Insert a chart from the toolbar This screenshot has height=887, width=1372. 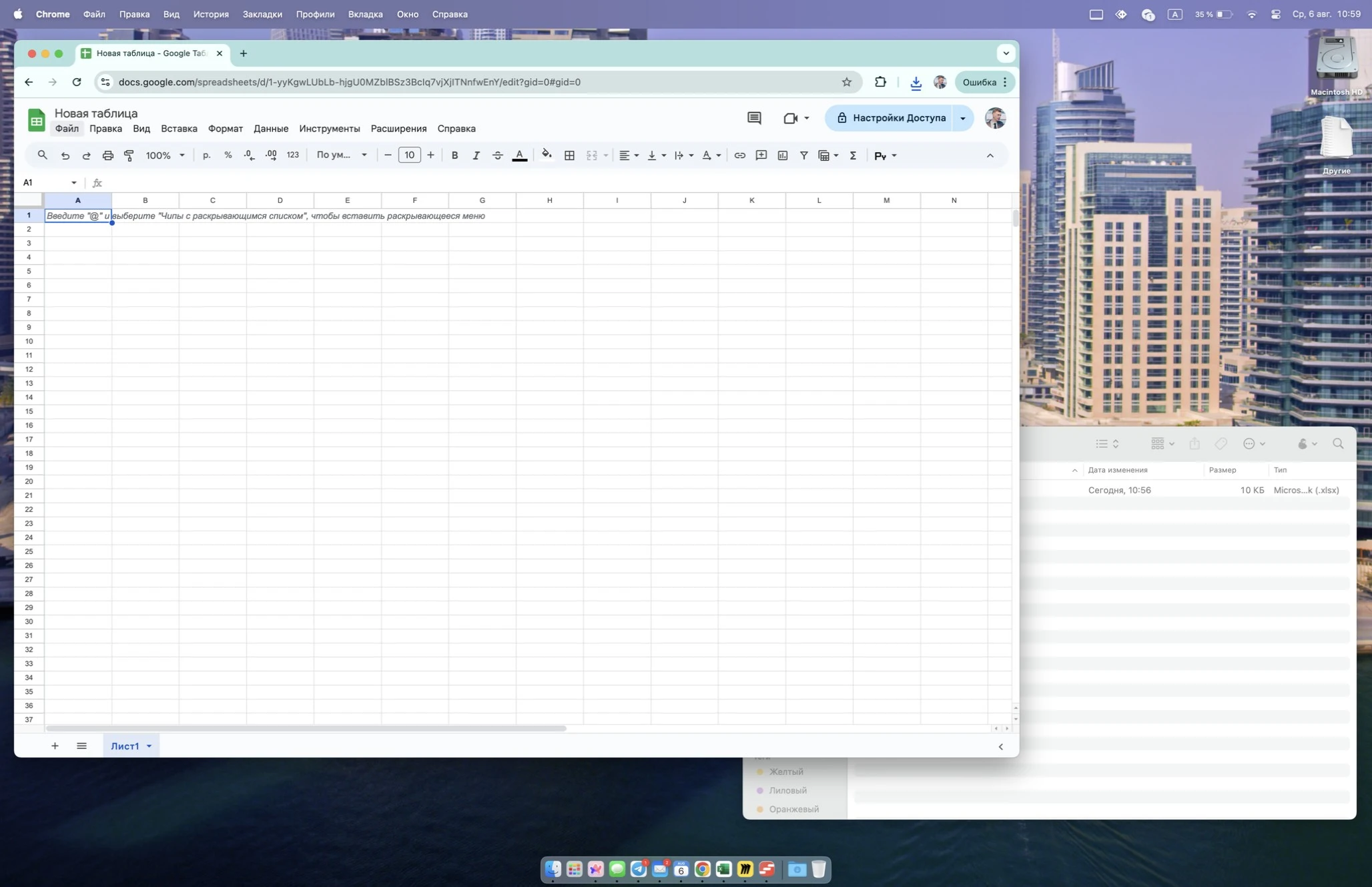pos(782,155)
